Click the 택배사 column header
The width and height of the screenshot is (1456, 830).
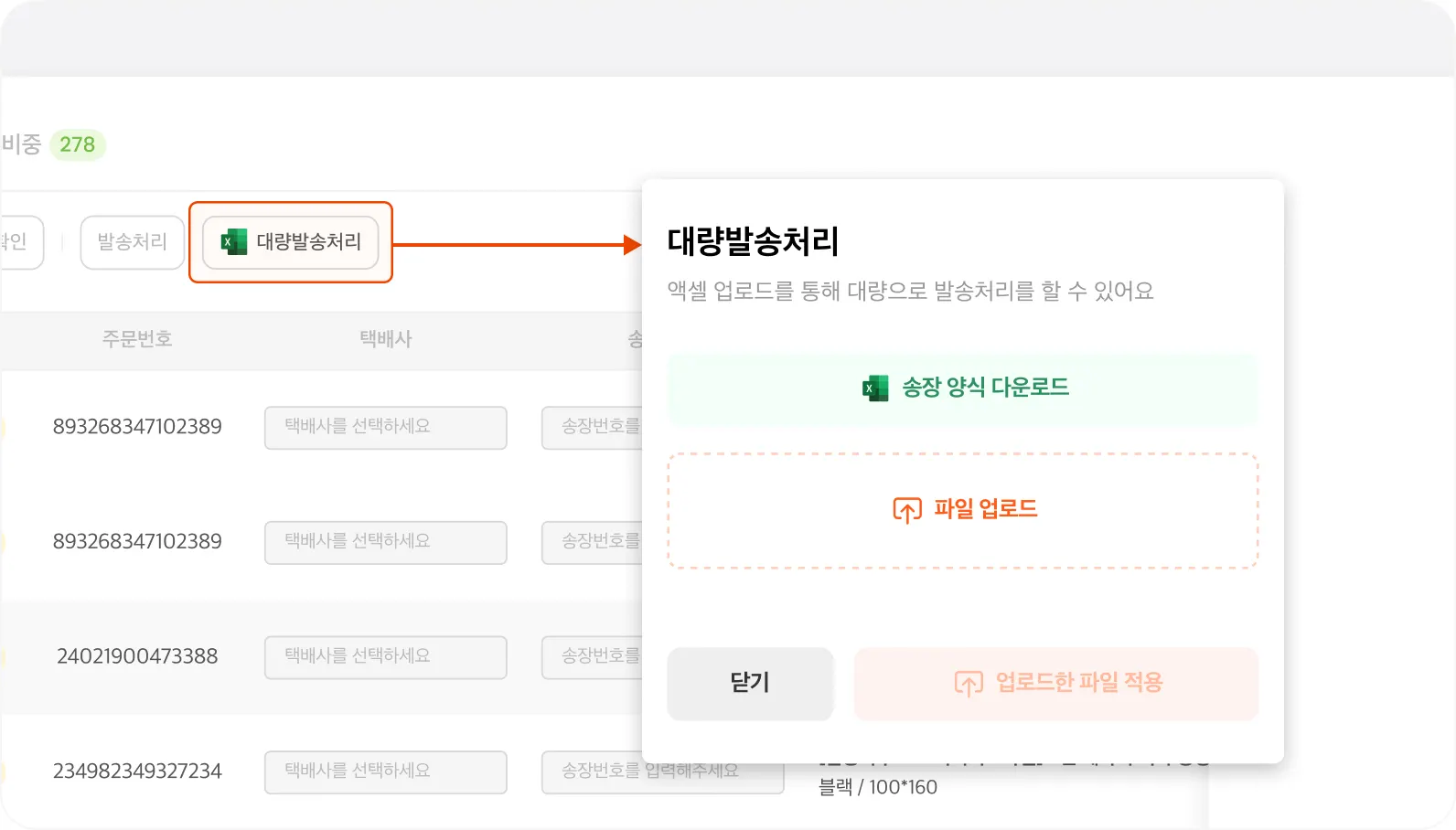click(x=386, y=339)
